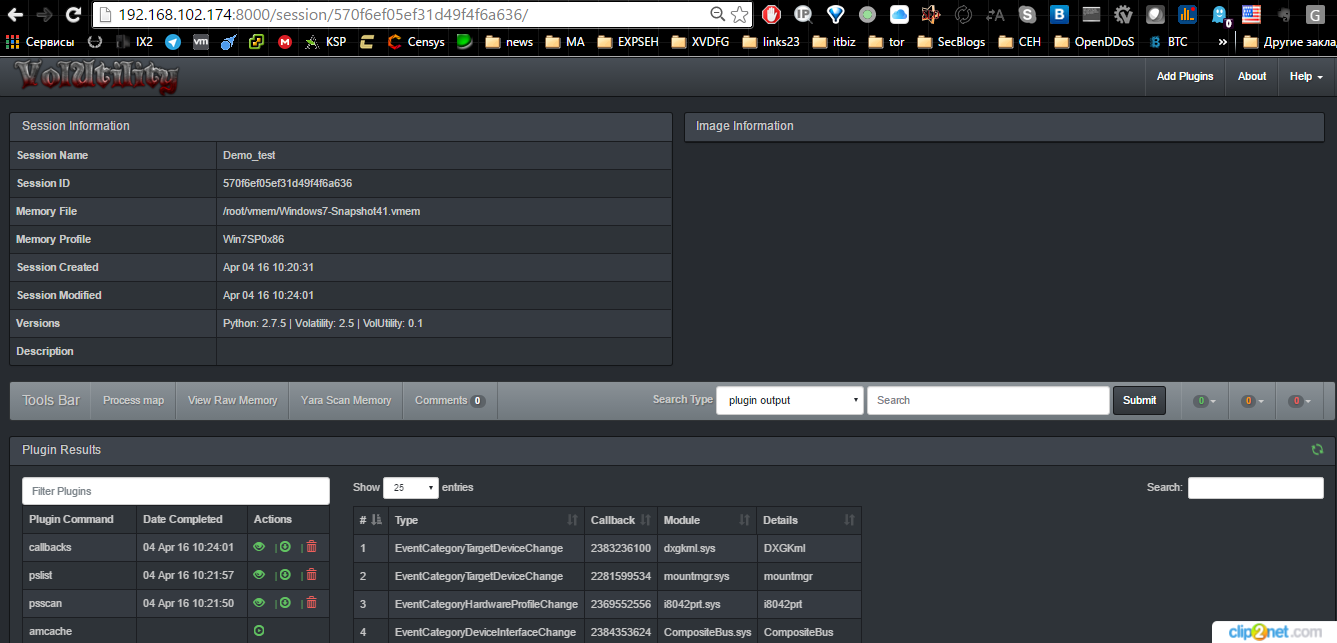Run the amcache plugin
Viewport: 1337px width, 643px height.
259,631
